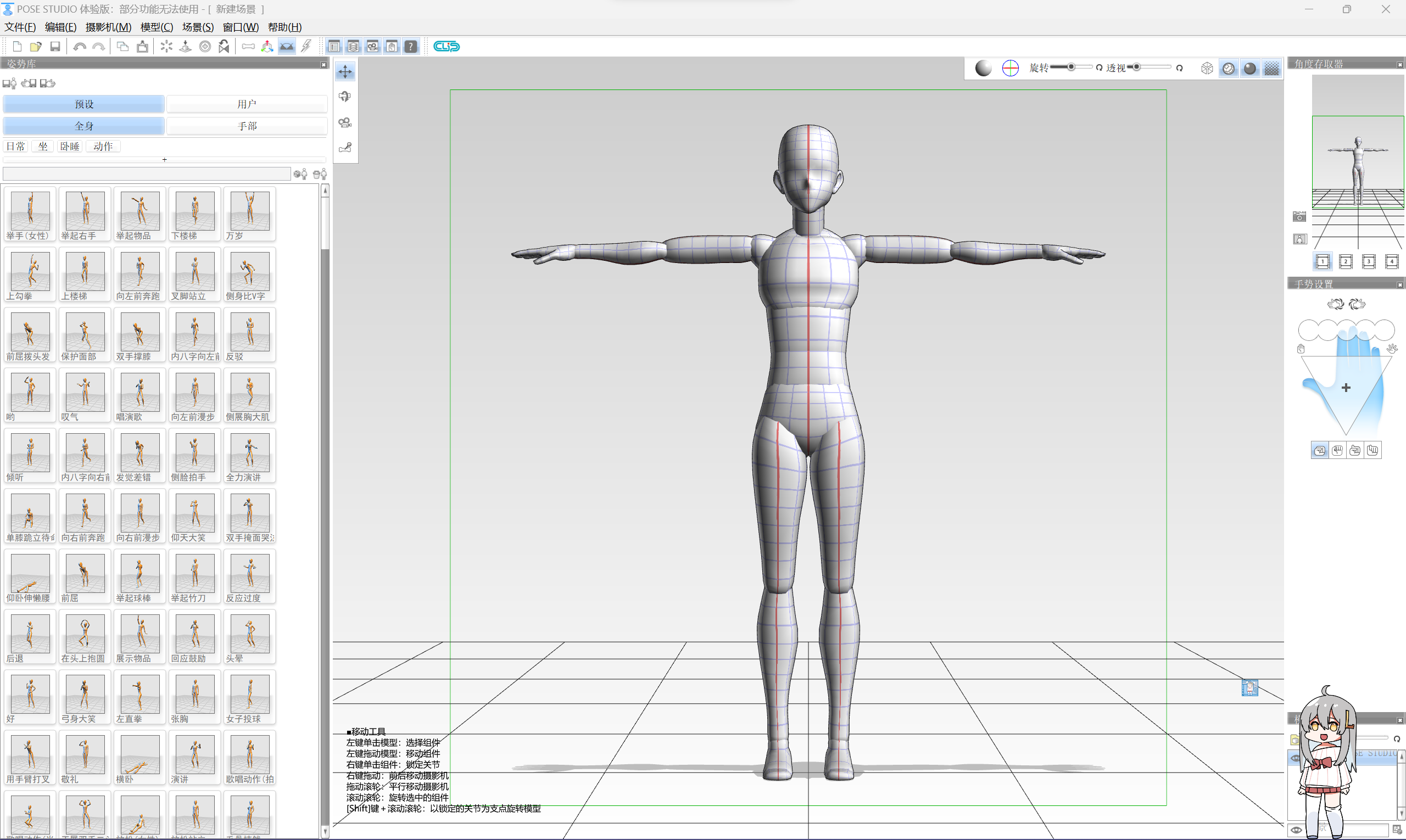Click the right hand rotate icon

[x=1357, y=305]
